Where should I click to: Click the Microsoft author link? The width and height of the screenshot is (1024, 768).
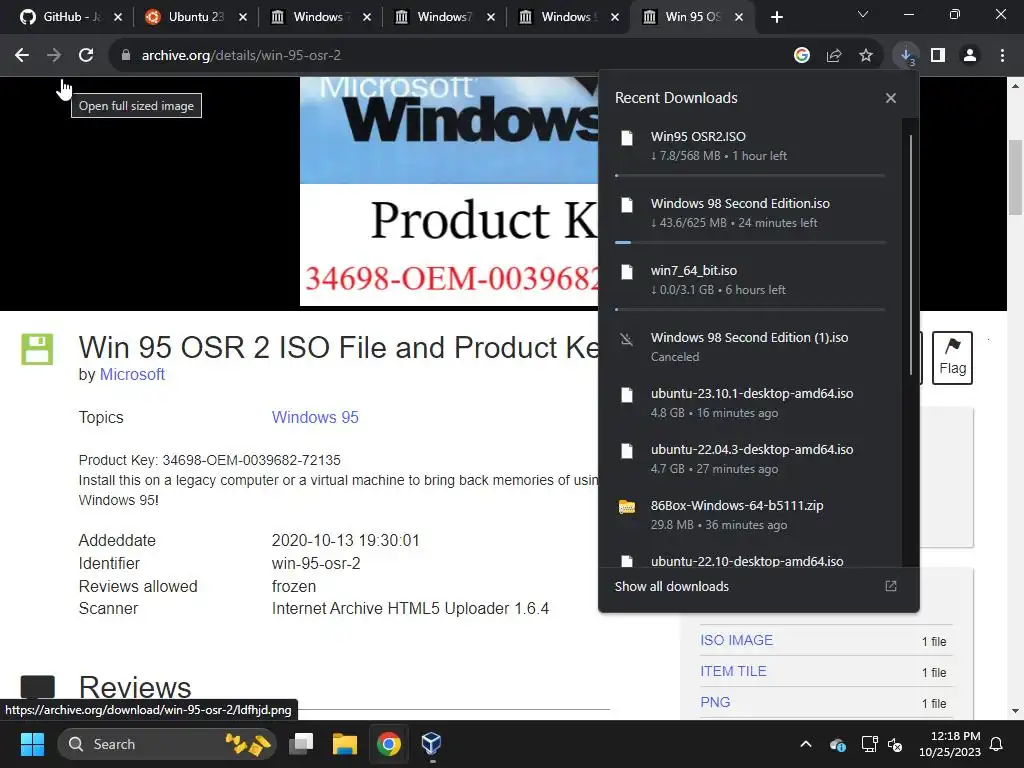point(132,374)
